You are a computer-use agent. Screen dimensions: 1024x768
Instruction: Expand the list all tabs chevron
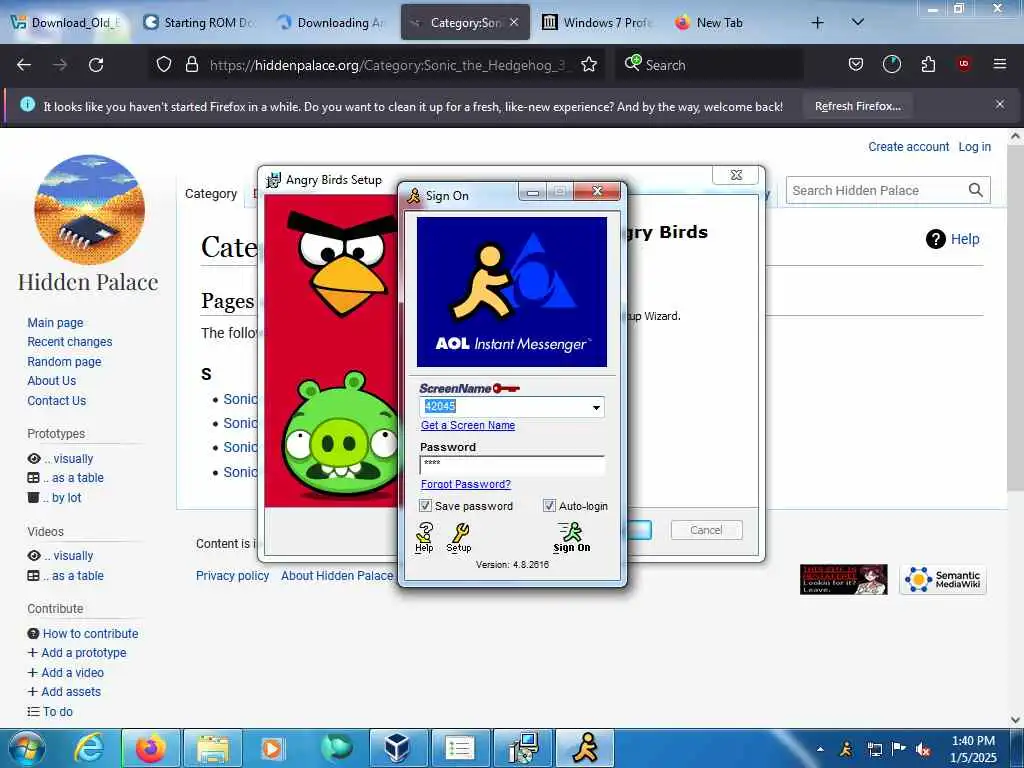858,23
